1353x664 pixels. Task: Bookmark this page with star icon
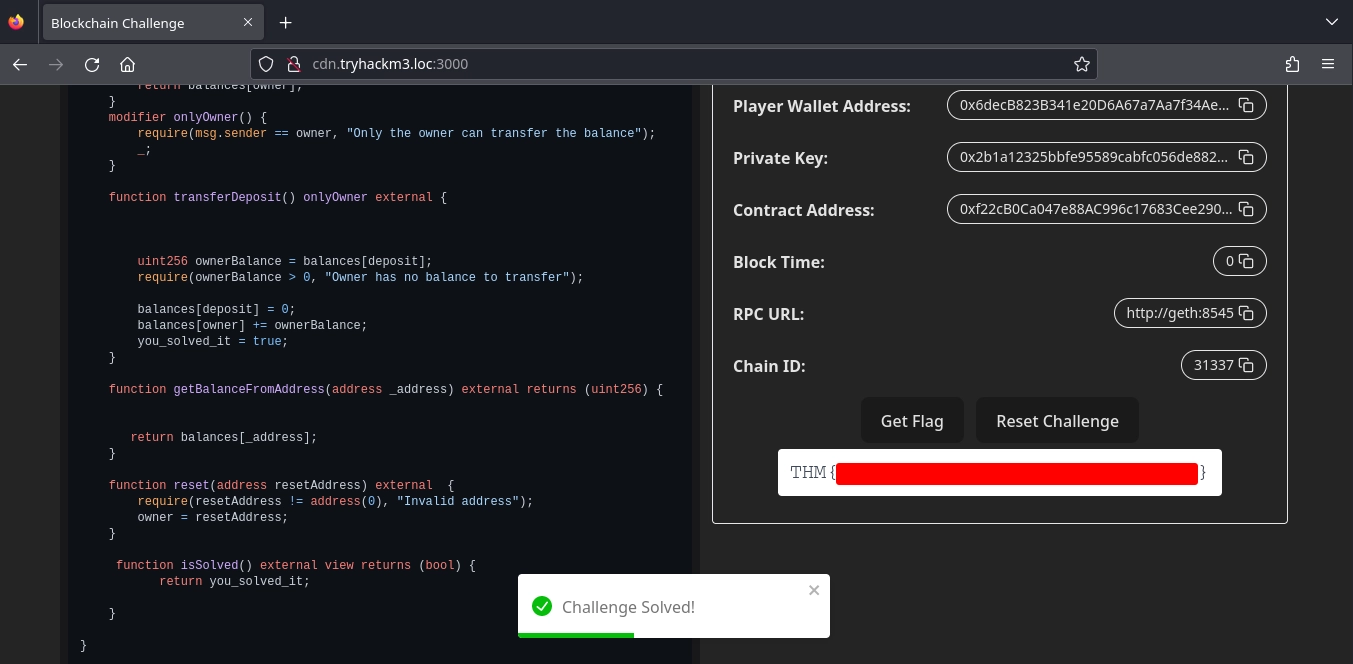(x=1081, y=64)
